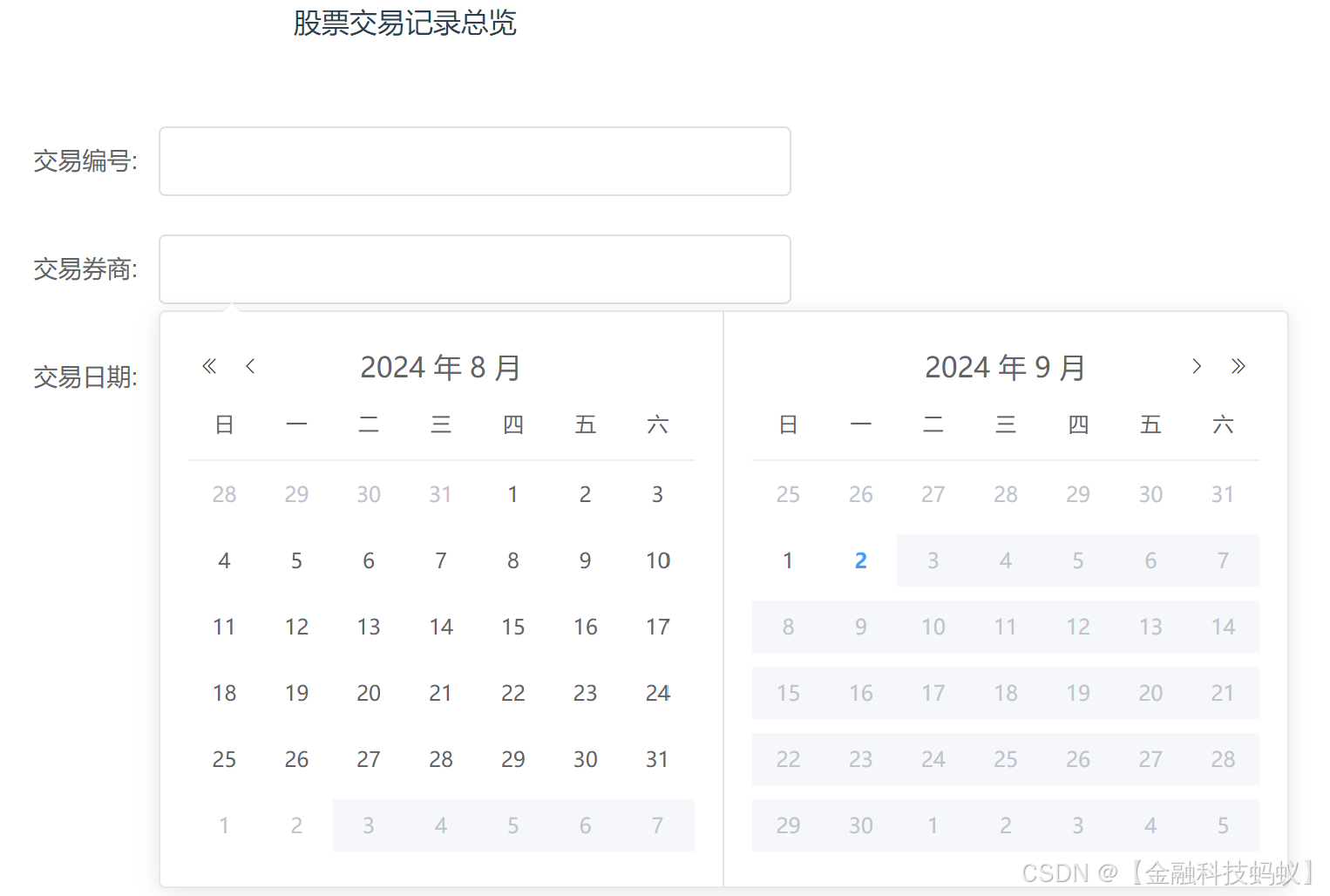Select August 26 date

coord(296,759)
